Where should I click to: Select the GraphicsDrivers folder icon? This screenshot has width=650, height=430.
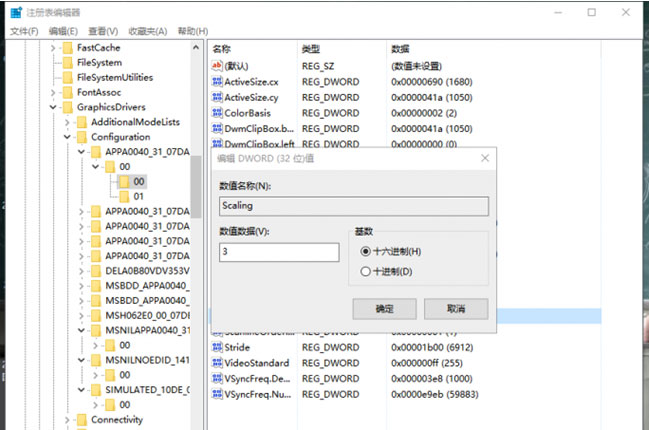68,107
